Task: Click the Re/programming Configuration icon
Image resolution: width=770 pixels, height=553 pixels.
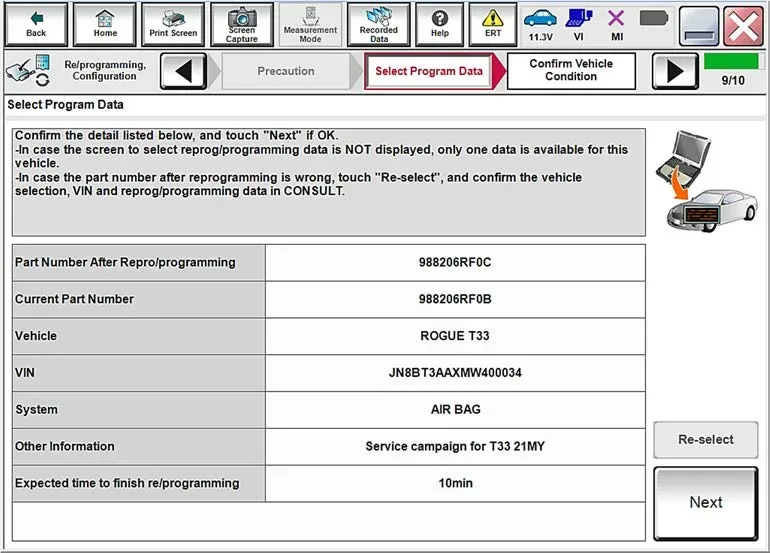Action: [28, 71]
